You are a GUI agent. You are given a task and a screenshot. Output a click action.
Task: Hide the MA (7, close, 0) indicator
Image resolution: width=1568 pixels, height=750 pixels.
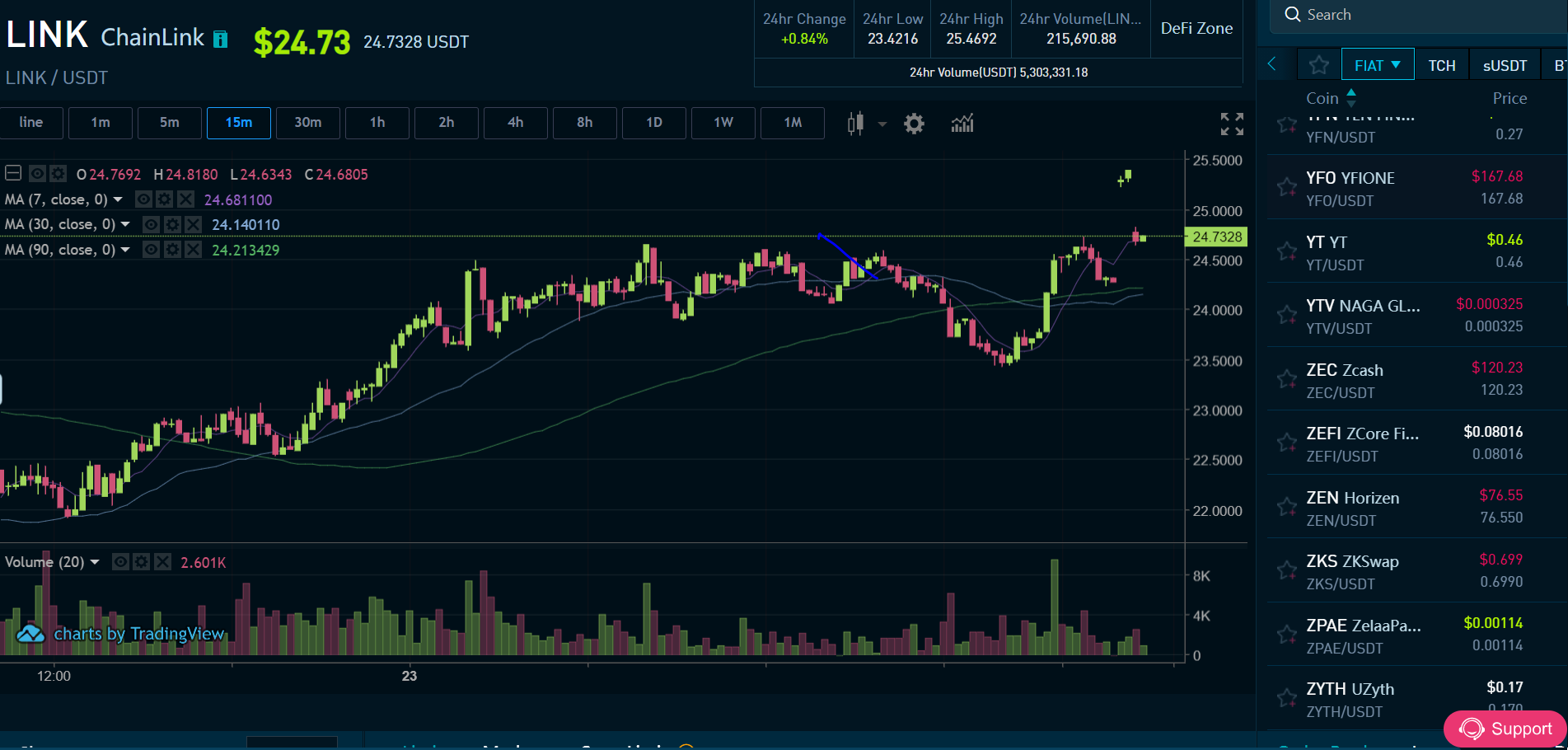click(x=143, y=199)
